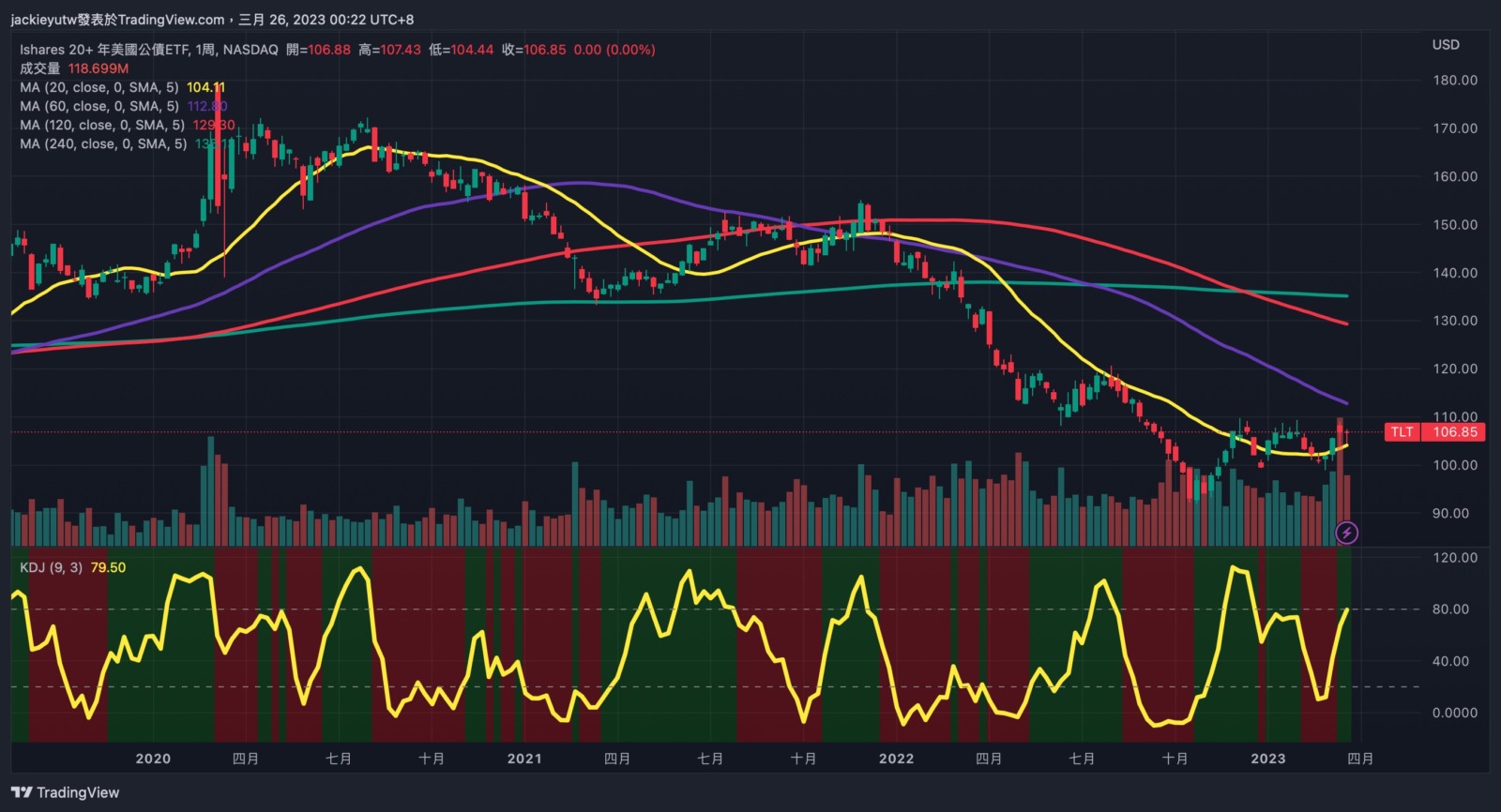Image resolution: width=1501 pixels, height=812 pixels.
Task: Click the Ishares 20+ symbol title
Action: (x=148, y=50)
